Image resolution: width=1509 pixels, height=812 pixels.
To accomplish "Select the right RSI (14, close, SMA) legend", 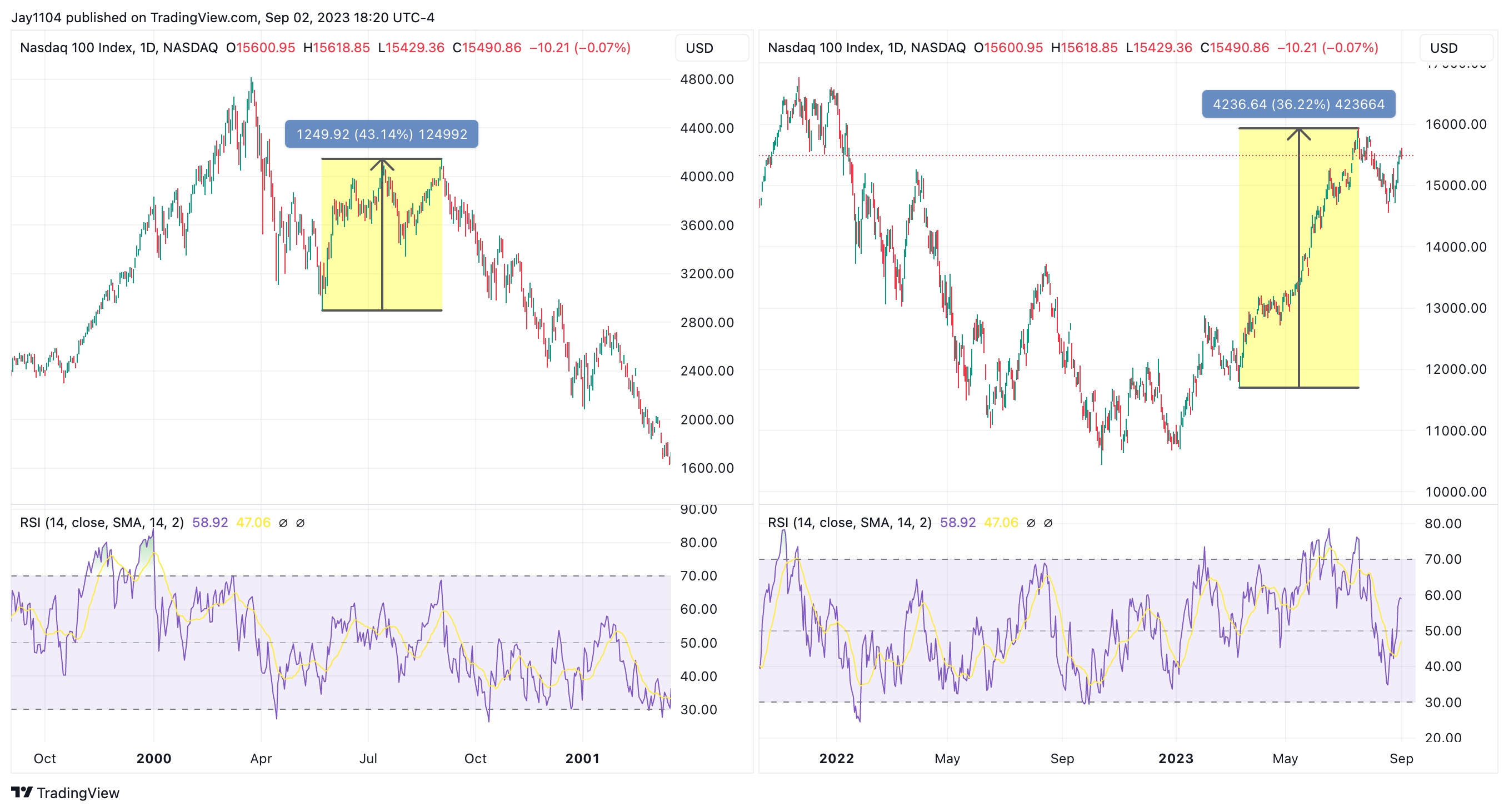I will click(x=849, y=522).
